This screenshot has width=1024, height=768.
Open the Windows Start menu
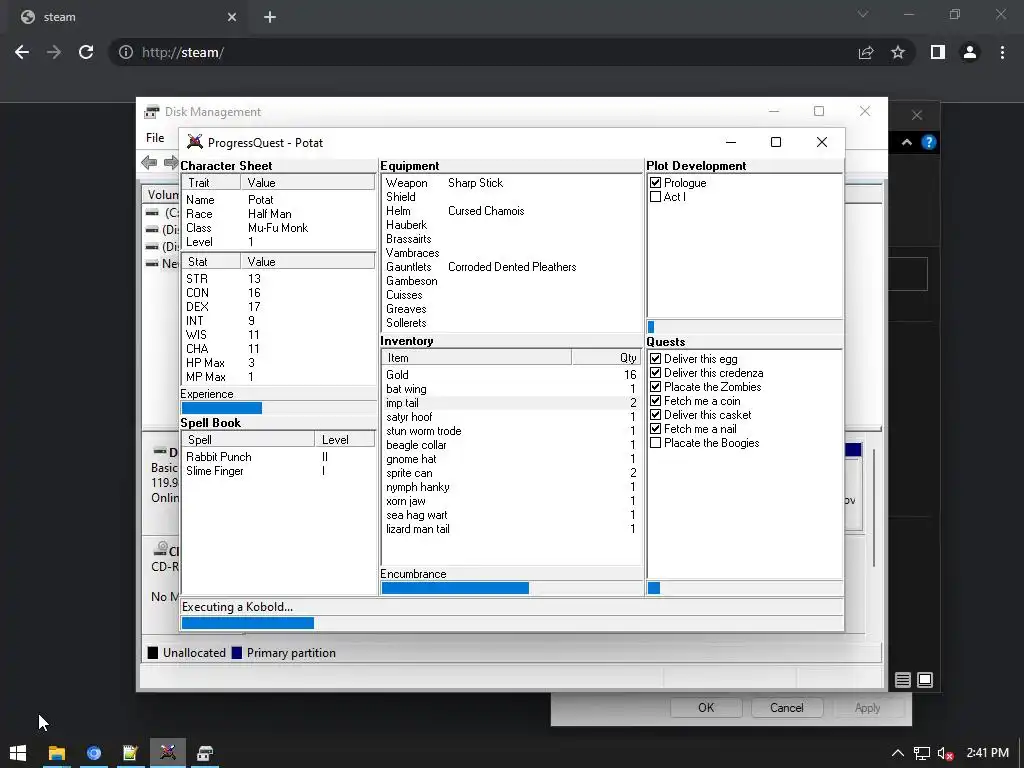(18, 753)
